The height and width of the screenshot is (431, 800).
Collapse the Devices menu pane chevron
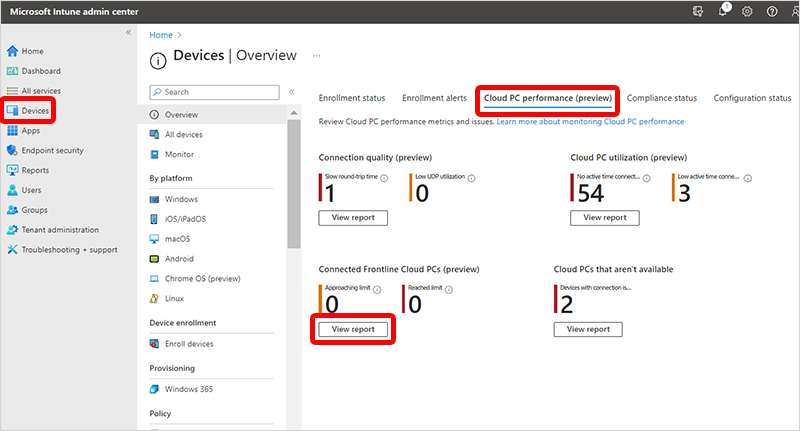tap(292, 92)
